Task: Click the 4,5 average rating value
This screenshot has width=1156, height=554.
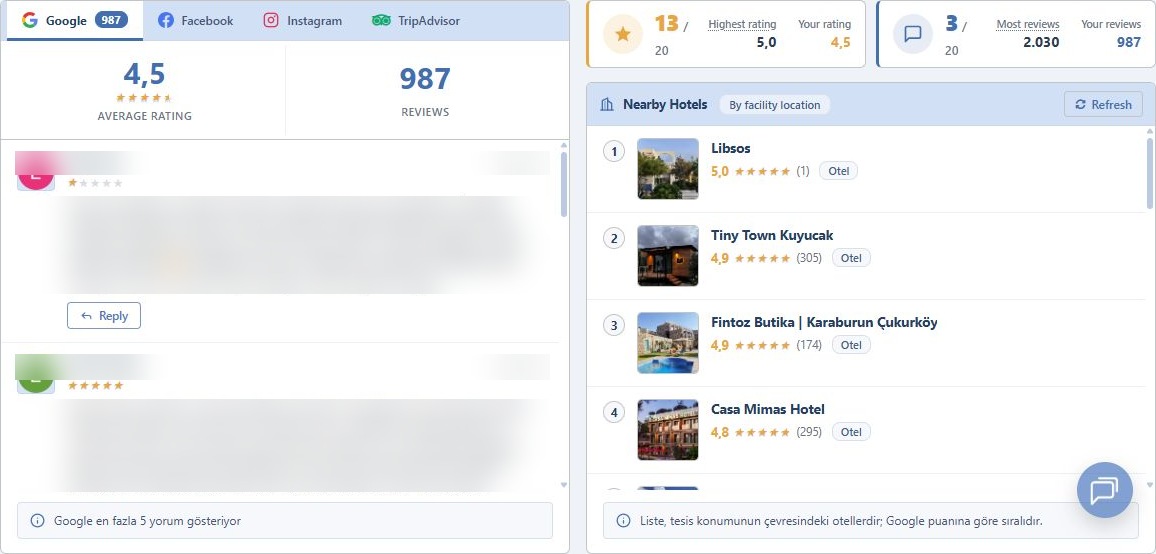Action: (144, 74)
